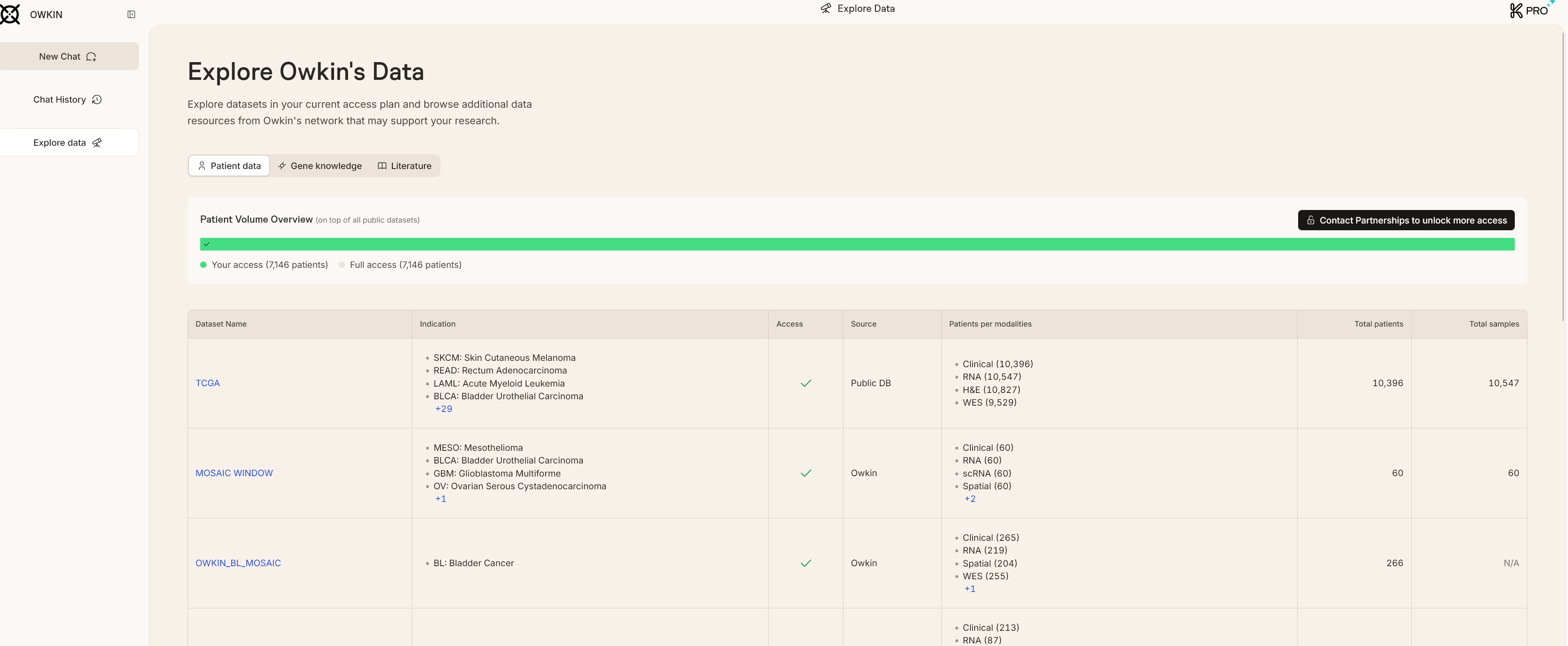Click the Chat History clock icon
The width and height of the screenshot is (1568, 646).
click(x=97, y=100)
